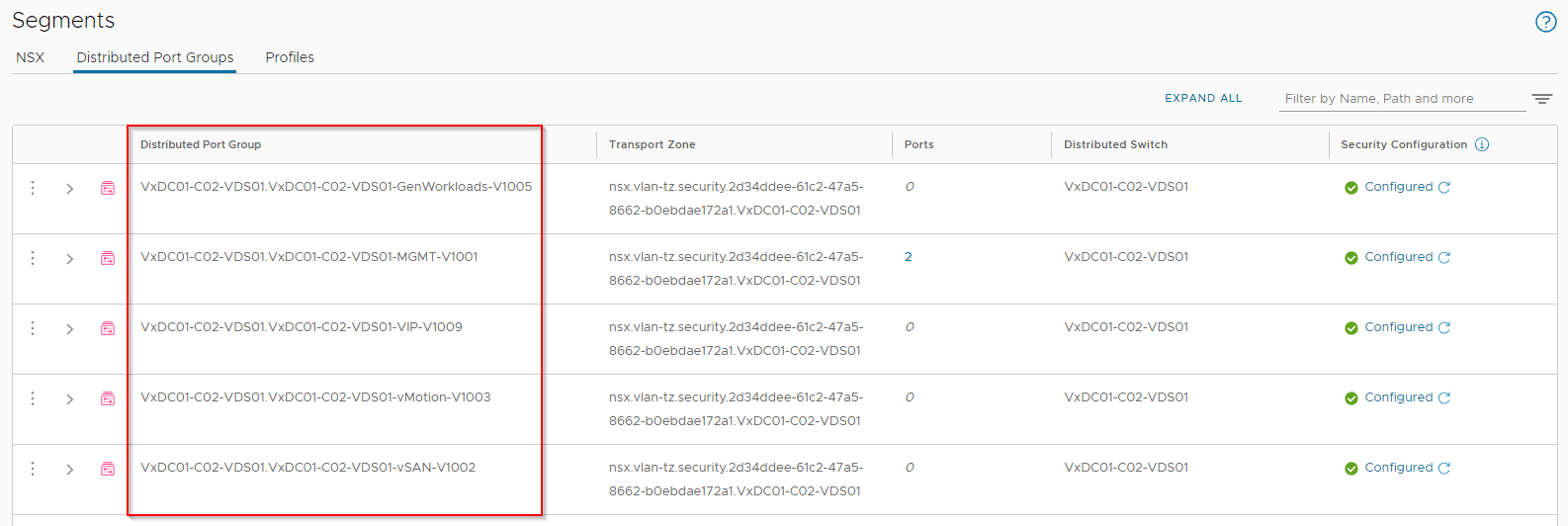The width and height of the screenshot is (1568, 526).
Task: Select VxDC01-C02-VDS01-vMotion-V1003 name text
Action: coord(315,397)
